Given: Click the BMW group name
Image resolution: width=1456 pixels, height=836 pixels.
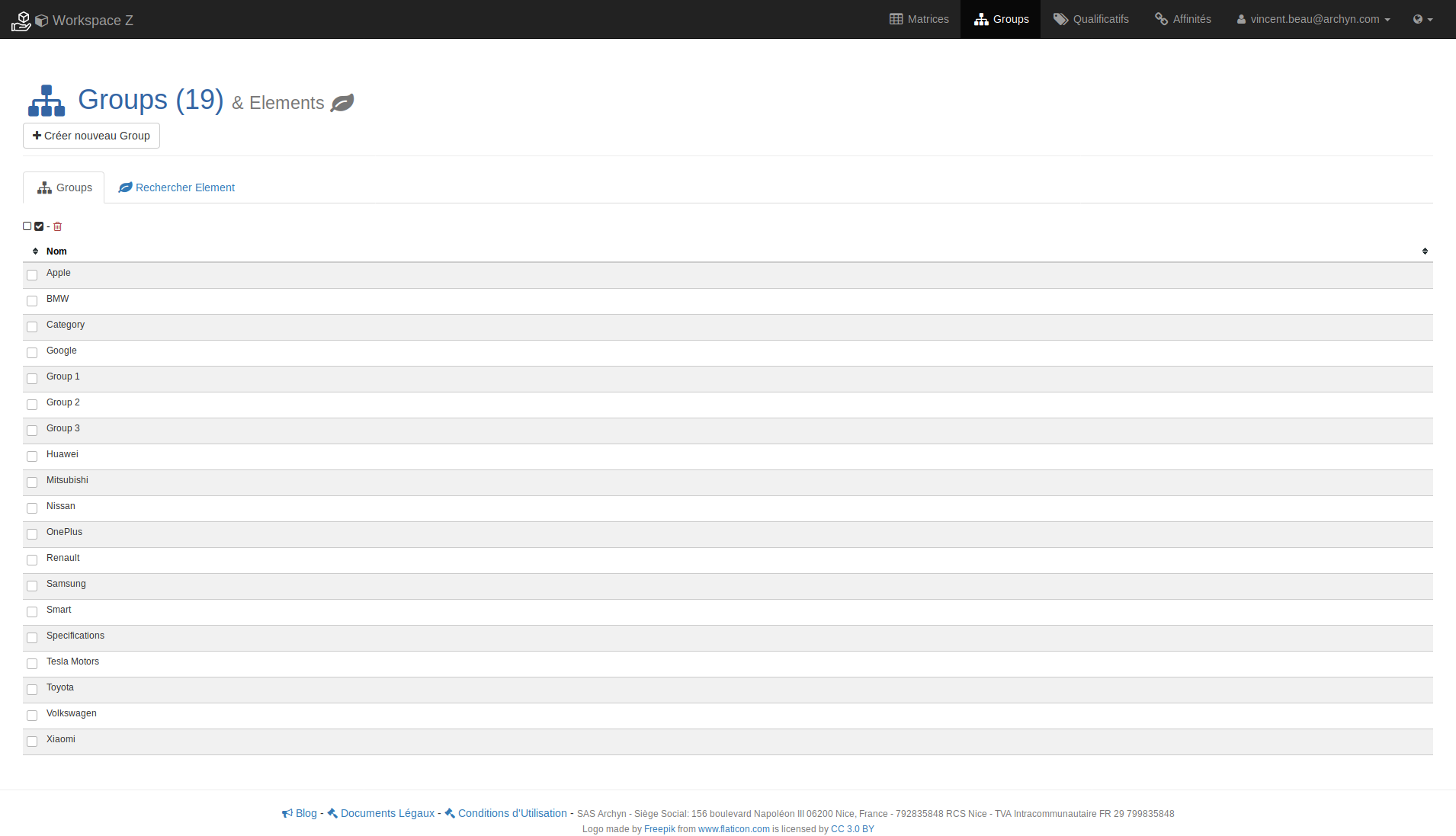Looking at the screenshot, I should click(58, 299).
